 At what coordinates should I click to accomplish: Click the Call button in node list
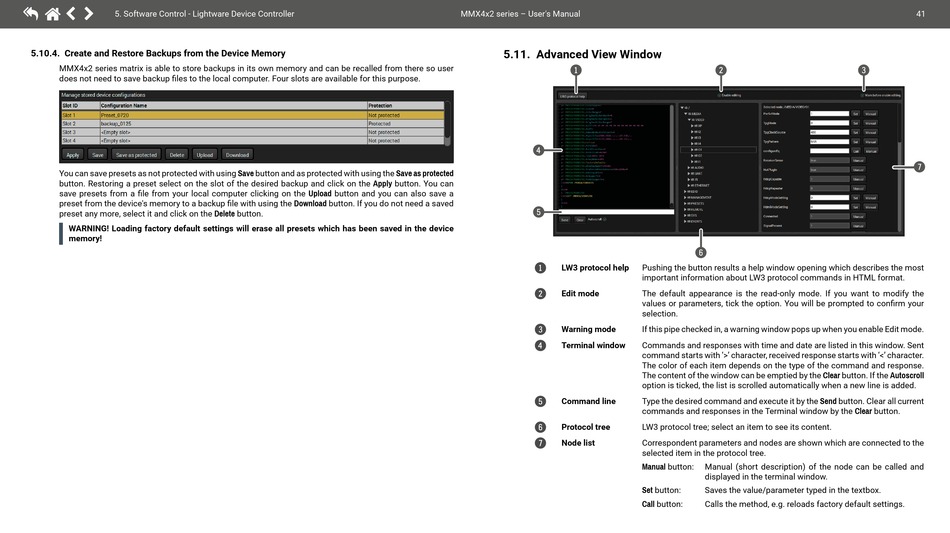point(855,151)
